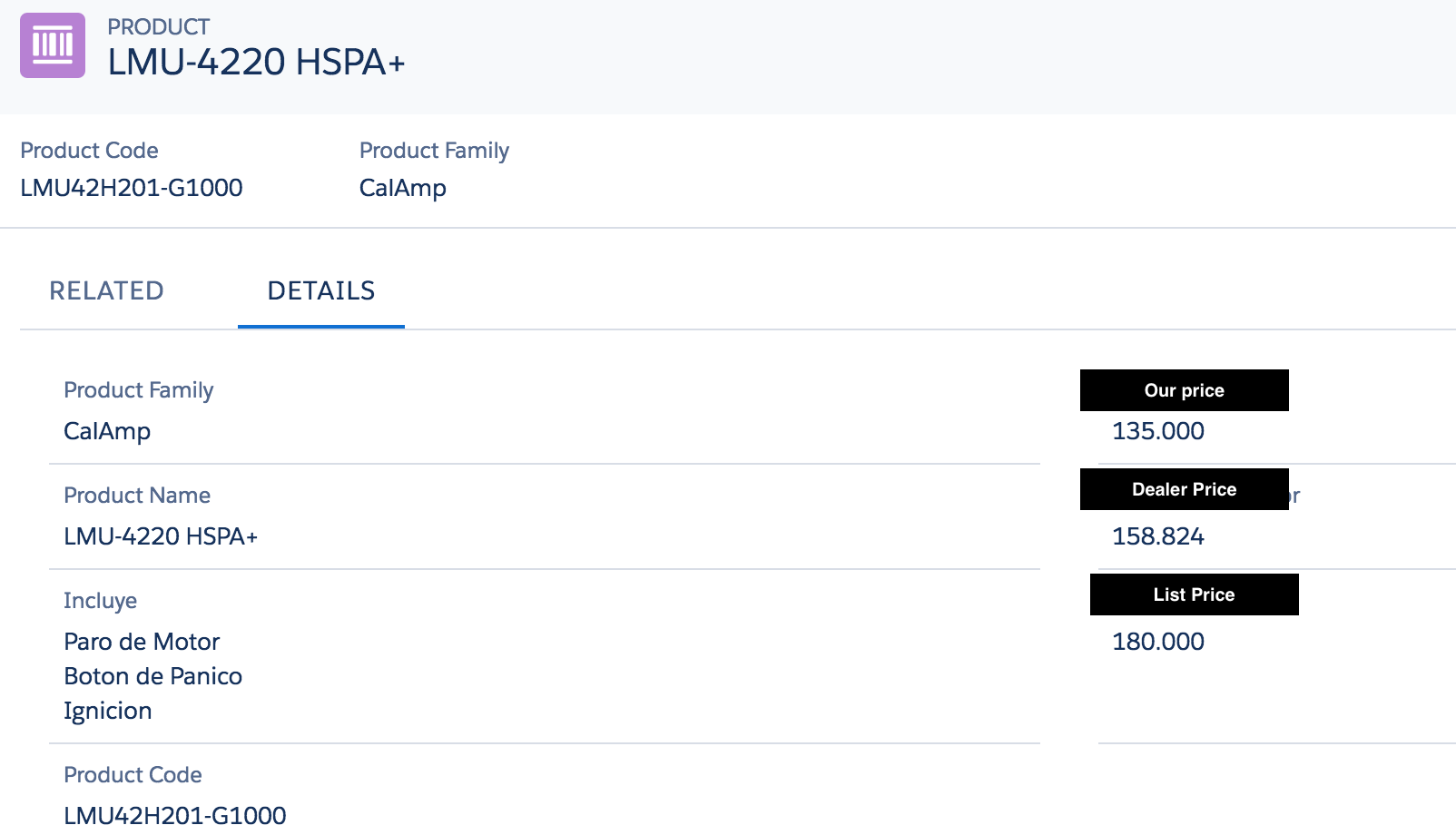Click the Our price label

click(x=1184, y=390)
